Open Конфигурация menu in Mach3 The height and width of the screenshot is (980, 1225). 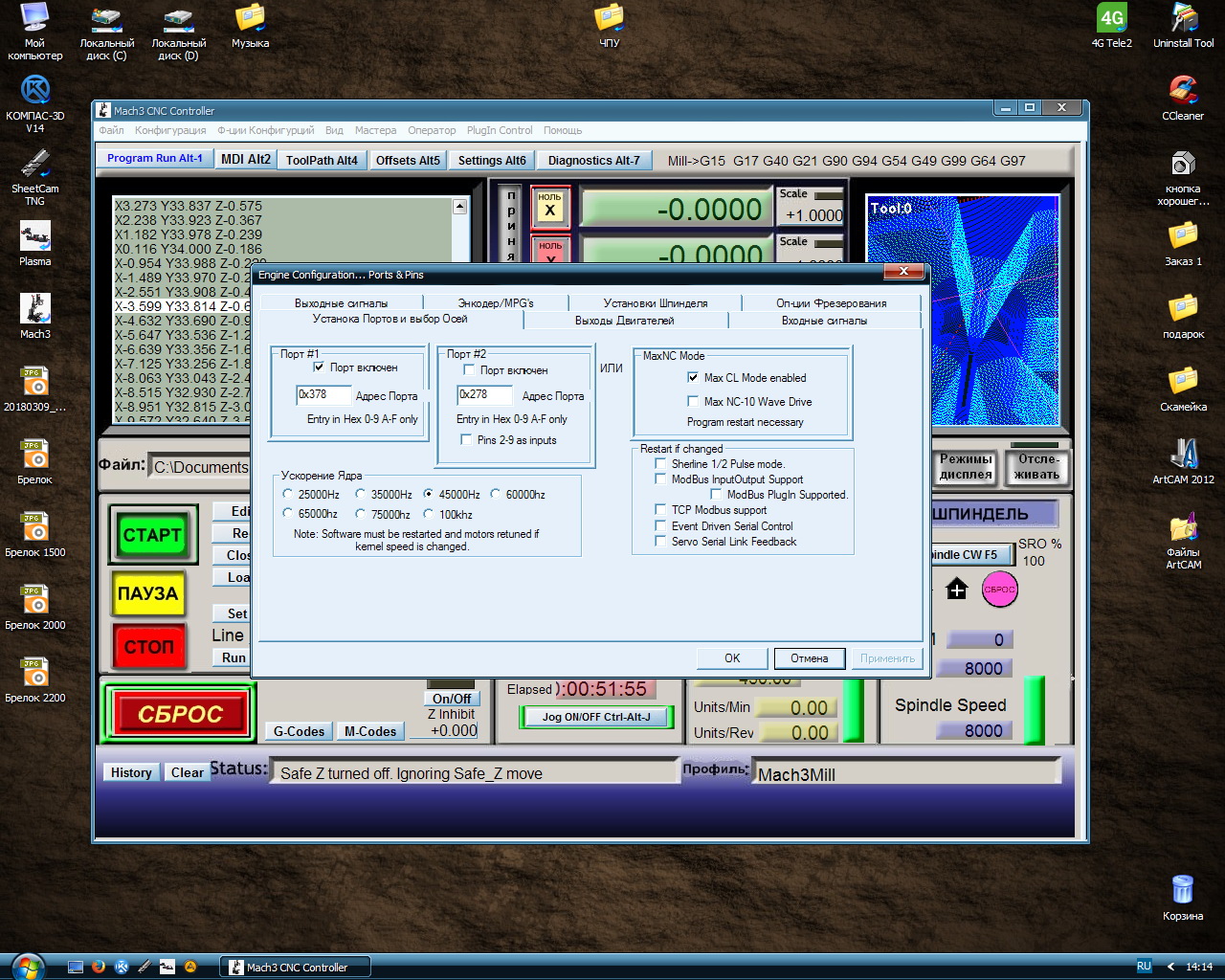click(x=170, y=130)
